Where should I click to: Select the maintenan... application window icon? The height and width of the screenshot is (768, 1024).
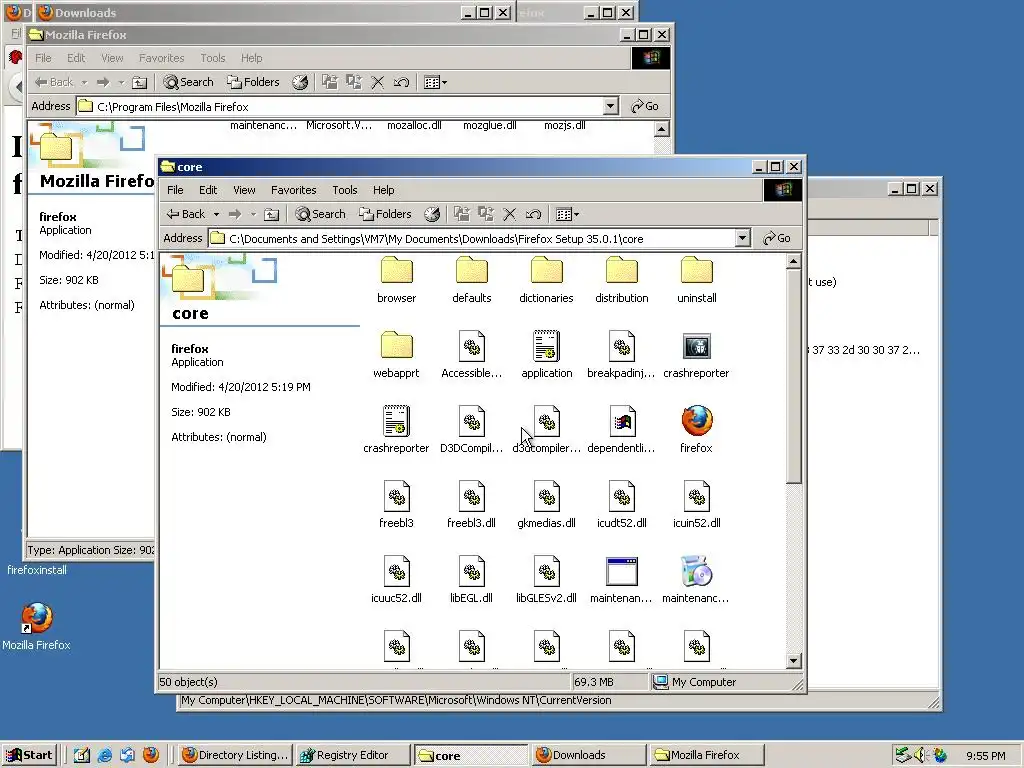click(622, 580)
